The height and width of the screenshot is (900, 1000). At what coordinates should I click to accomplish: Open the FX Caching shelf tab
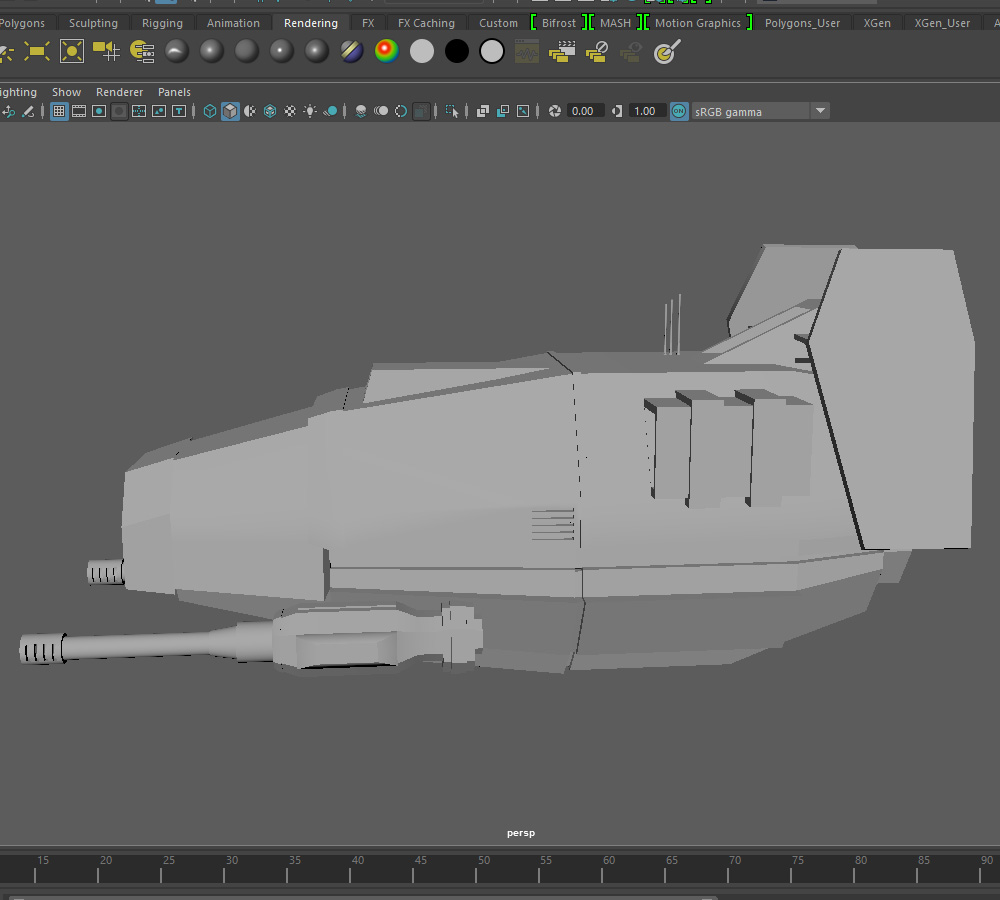pos(426,23)
